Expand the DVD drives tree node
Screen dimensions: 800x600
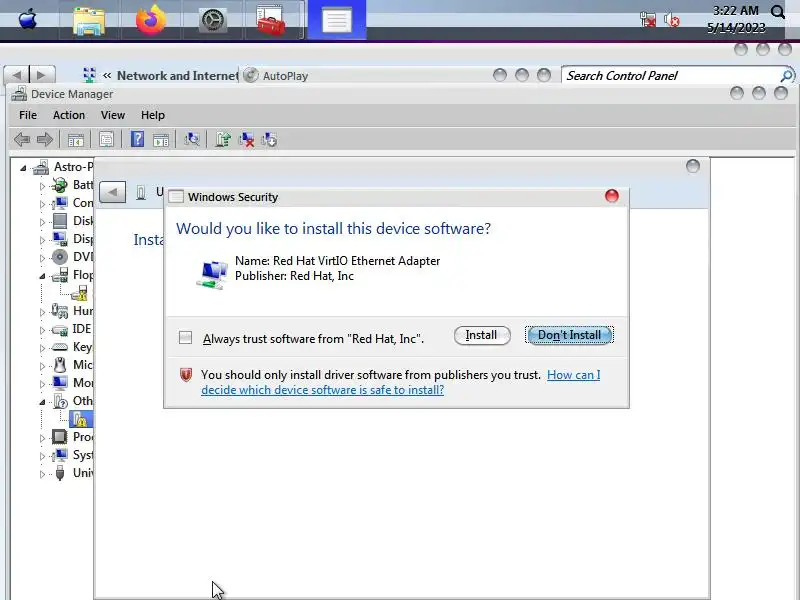point(42,258)
